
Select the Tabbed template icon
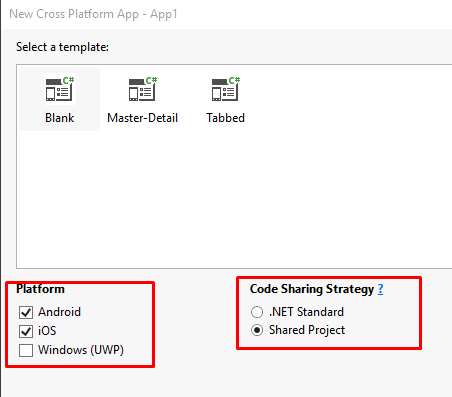click(226, 89)
